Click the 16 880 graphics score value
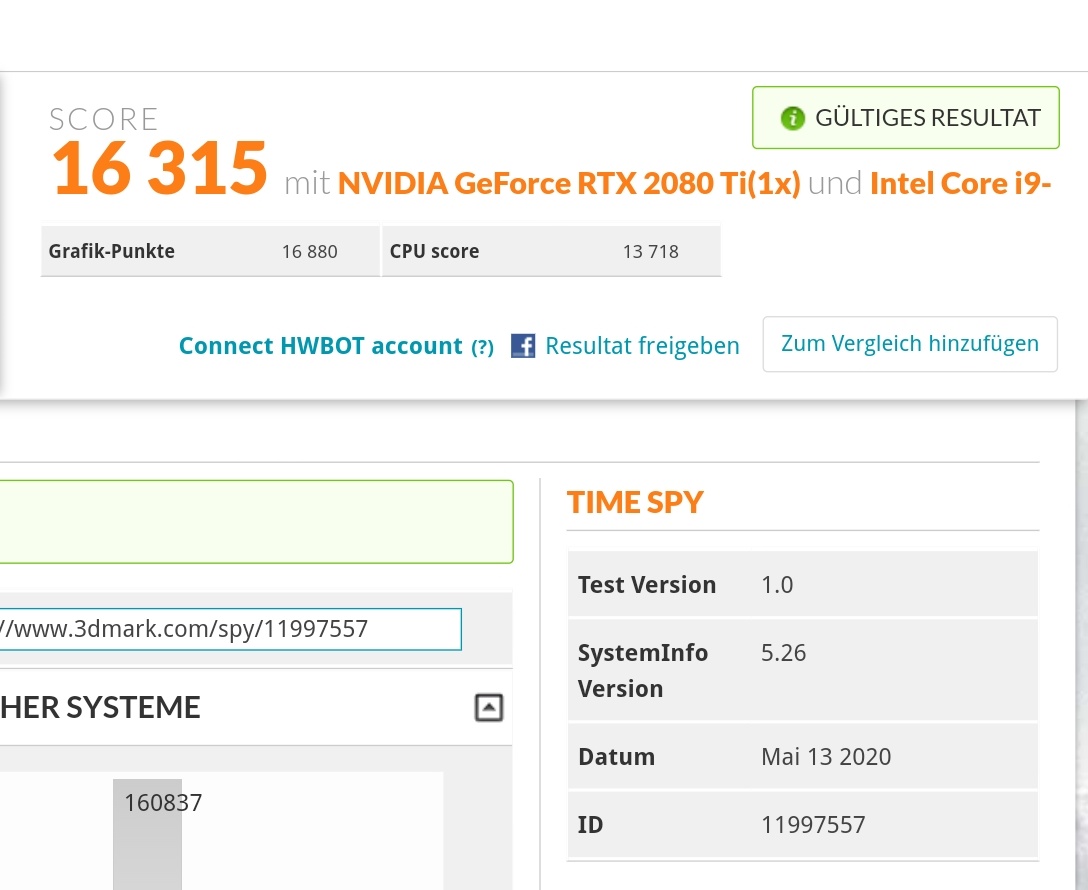 point(309,252)
